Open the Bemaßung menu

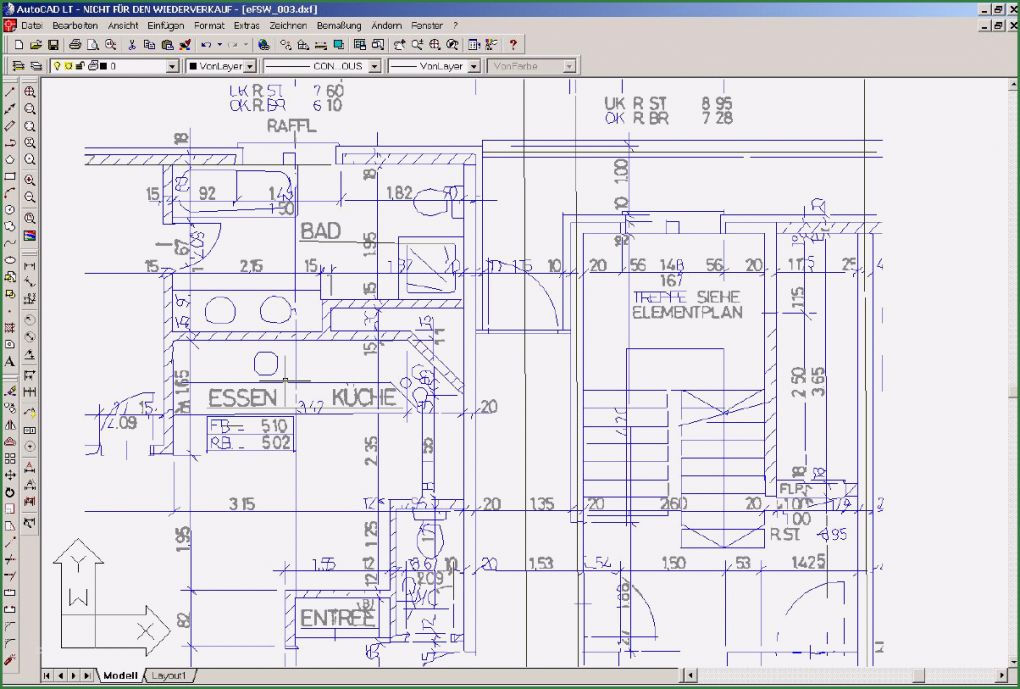tap(339, 25)
